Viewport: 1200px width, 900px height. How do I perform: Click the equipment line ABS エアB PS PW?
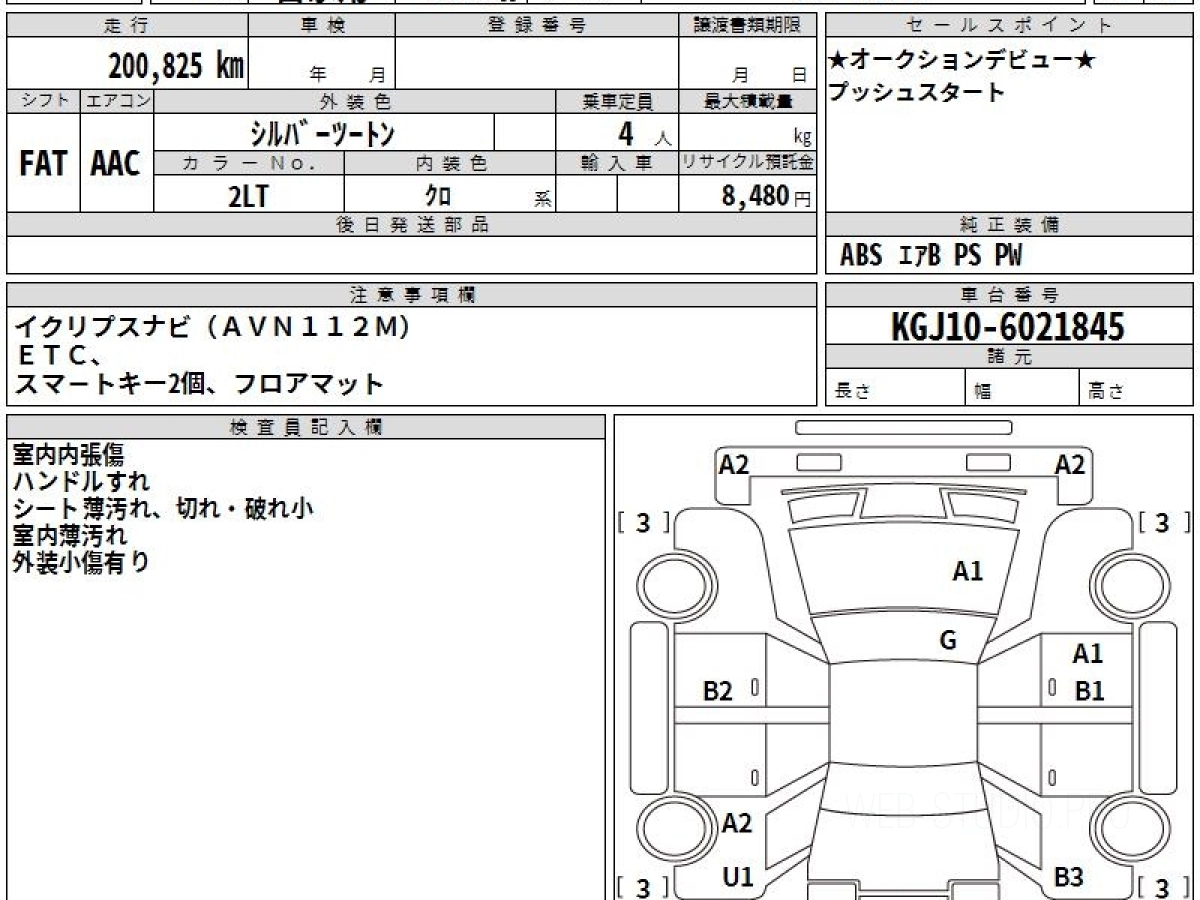(x=931, y=256)
